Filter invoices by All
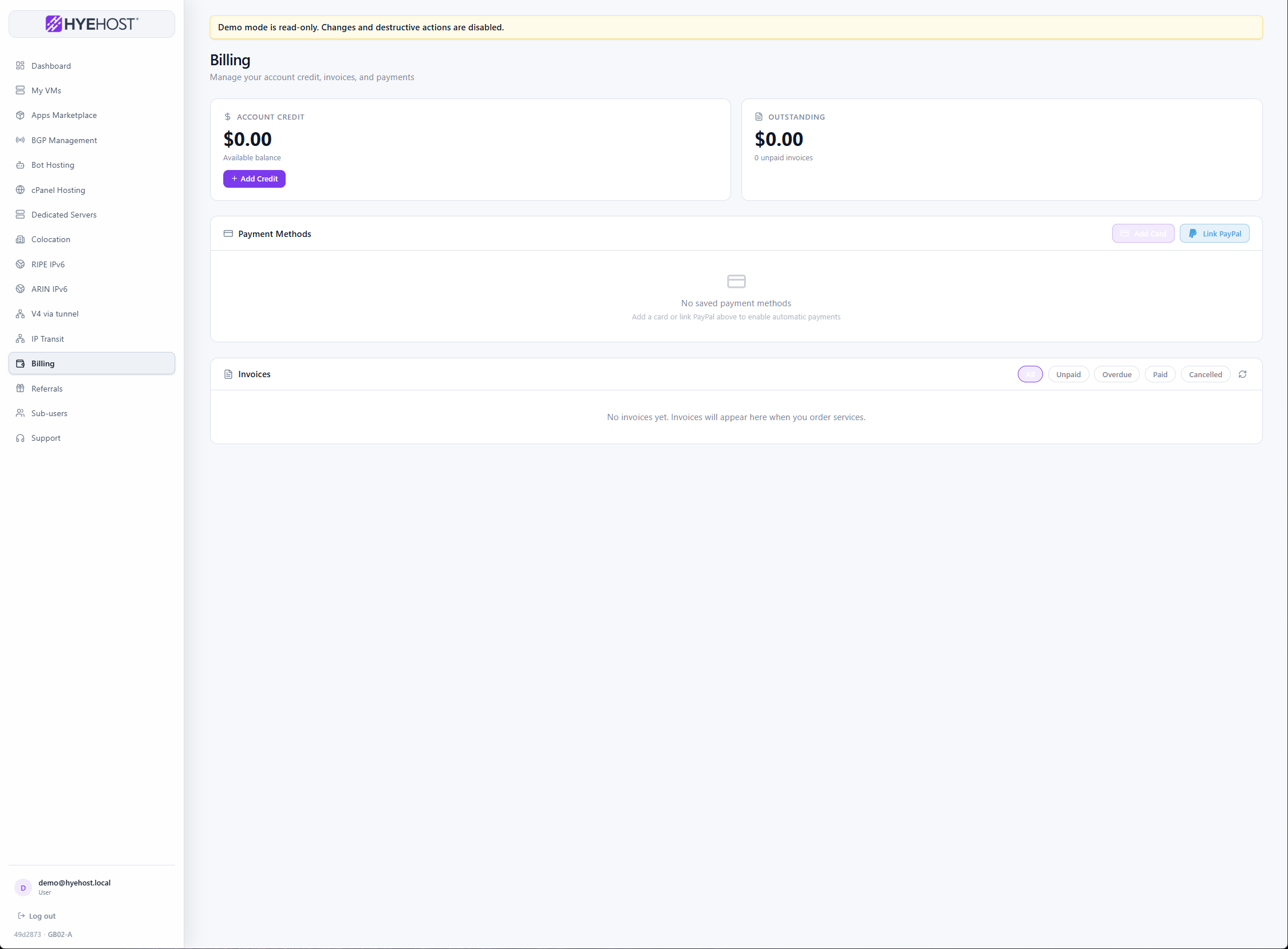Screen dimensions: 1288x949 1030,374
